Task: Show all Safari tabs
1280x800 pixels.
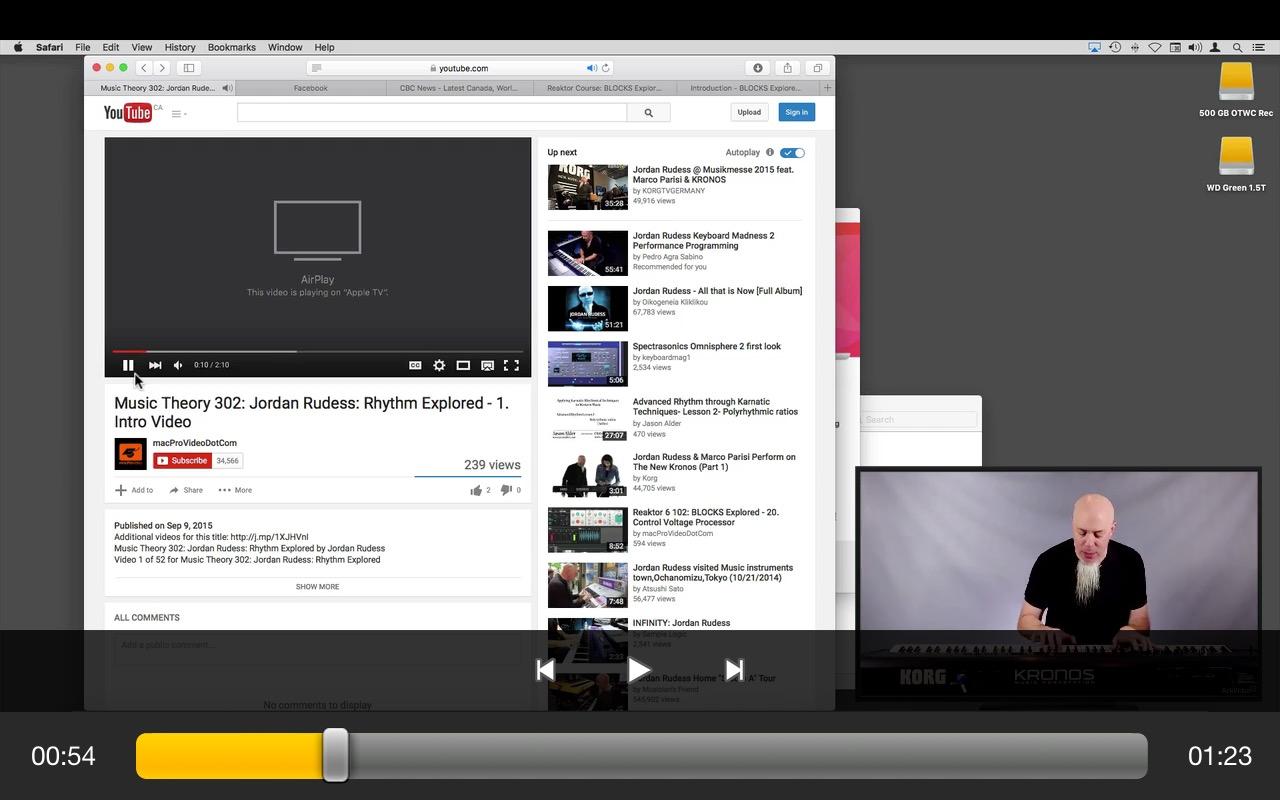Action: (817, 68)
